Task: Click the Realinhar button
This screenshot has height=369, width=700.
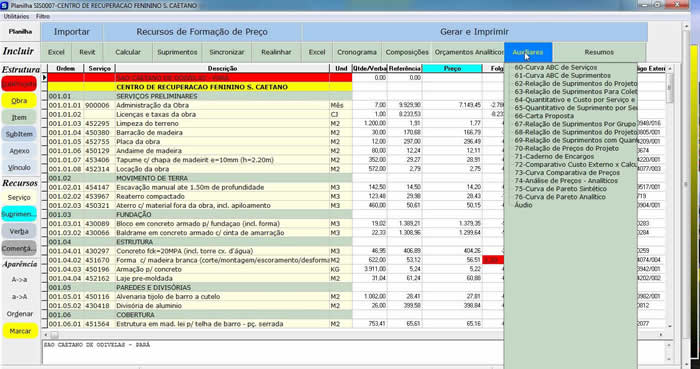Action: [x=276, y=52]
